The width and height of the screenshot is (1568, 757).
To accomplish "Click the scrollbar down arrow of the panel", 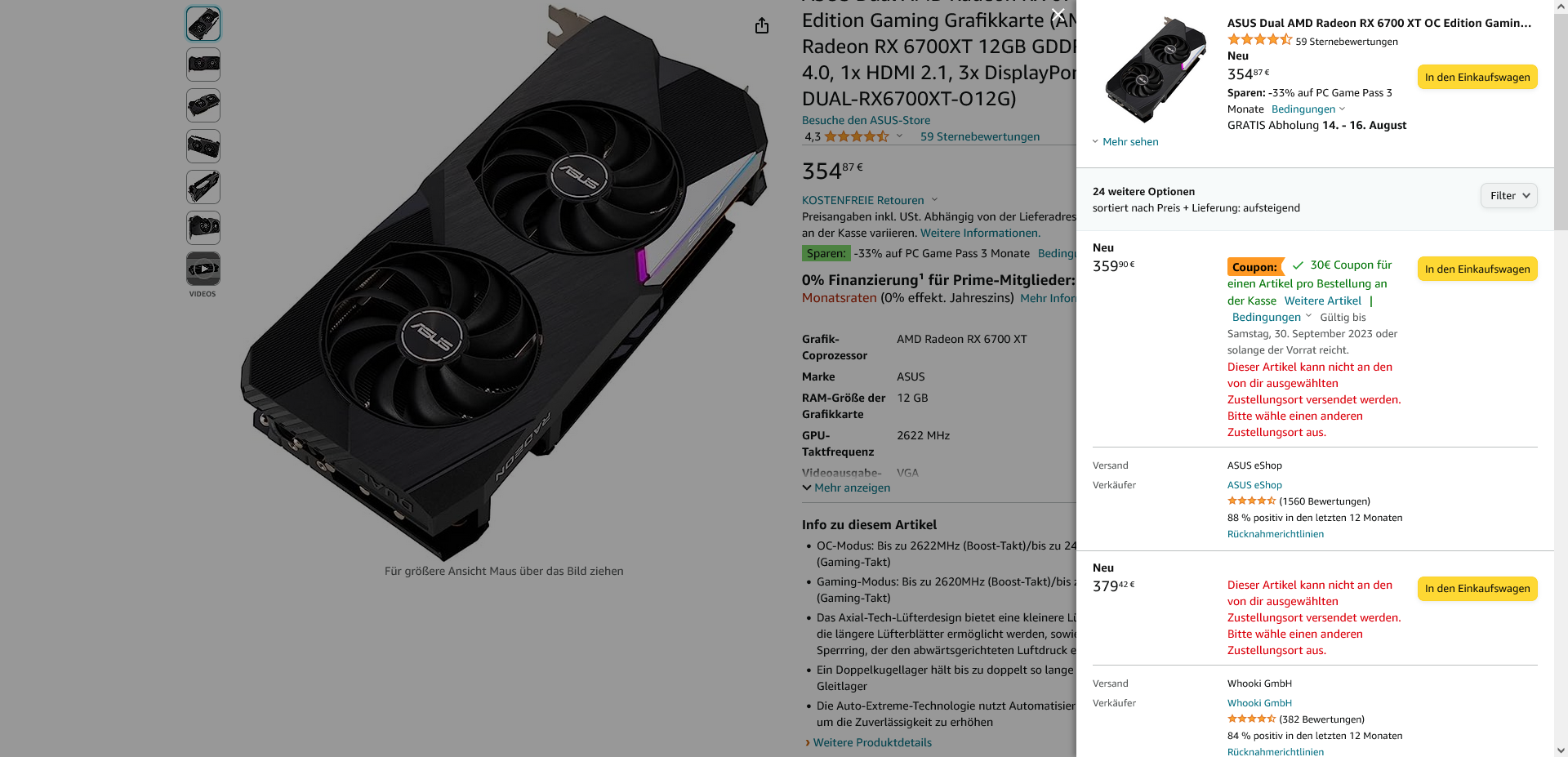I will pyautogui.click(x=1561, y=750).
